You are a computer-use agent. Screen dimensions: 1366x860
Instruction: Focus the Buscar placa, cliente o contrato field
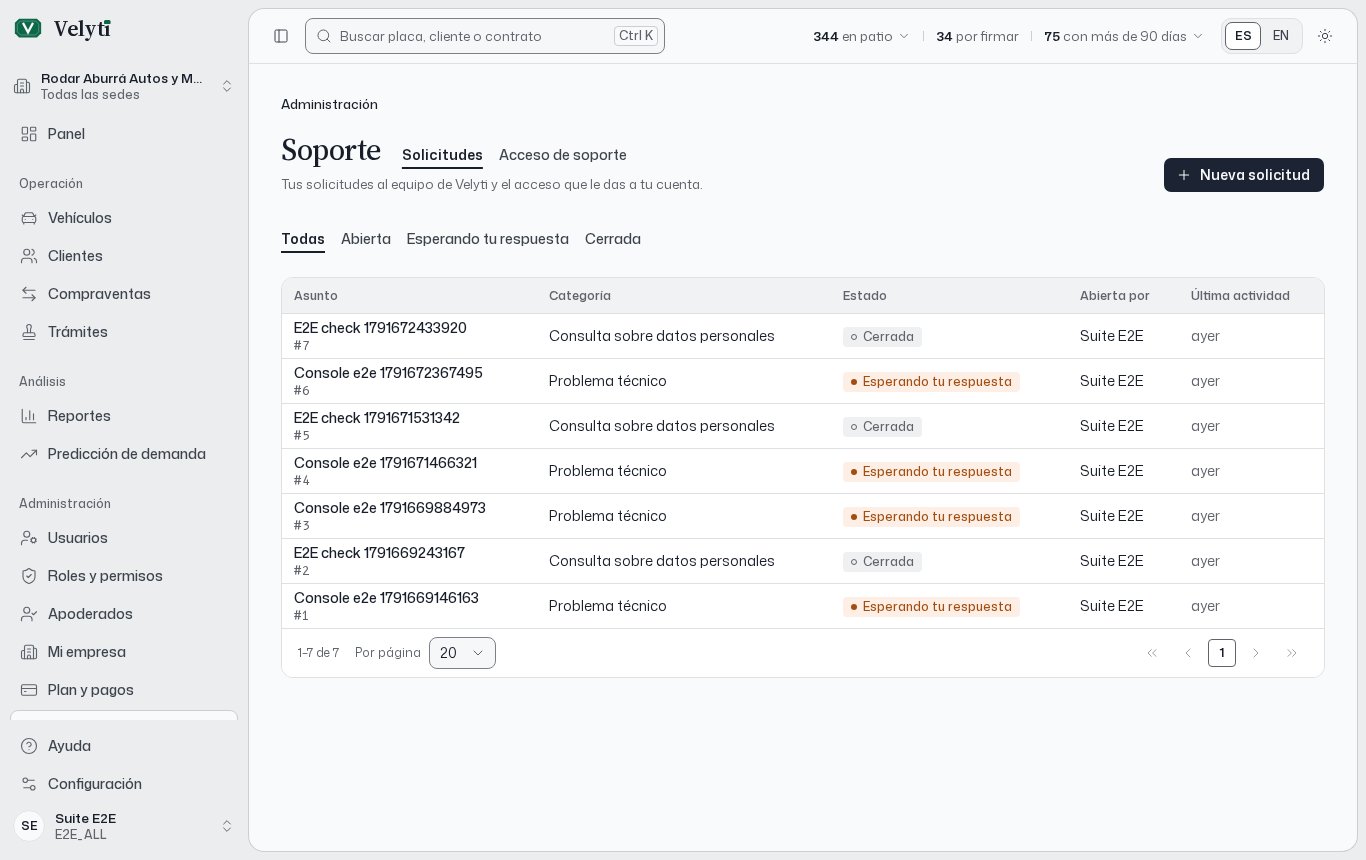(x=485, y=36)
